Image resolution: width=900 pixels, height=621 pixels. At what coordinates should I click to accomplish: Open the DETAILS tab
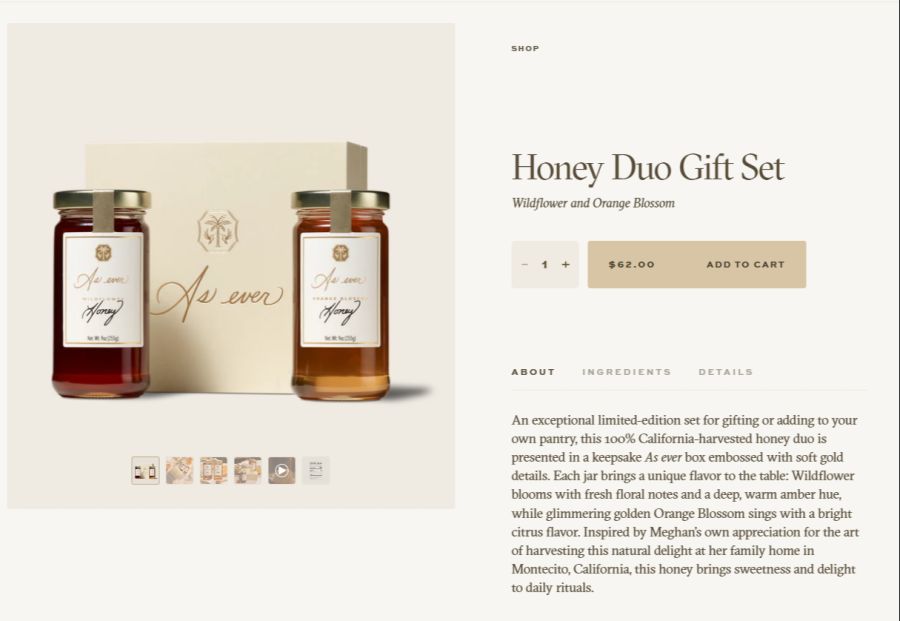(726, 372)
